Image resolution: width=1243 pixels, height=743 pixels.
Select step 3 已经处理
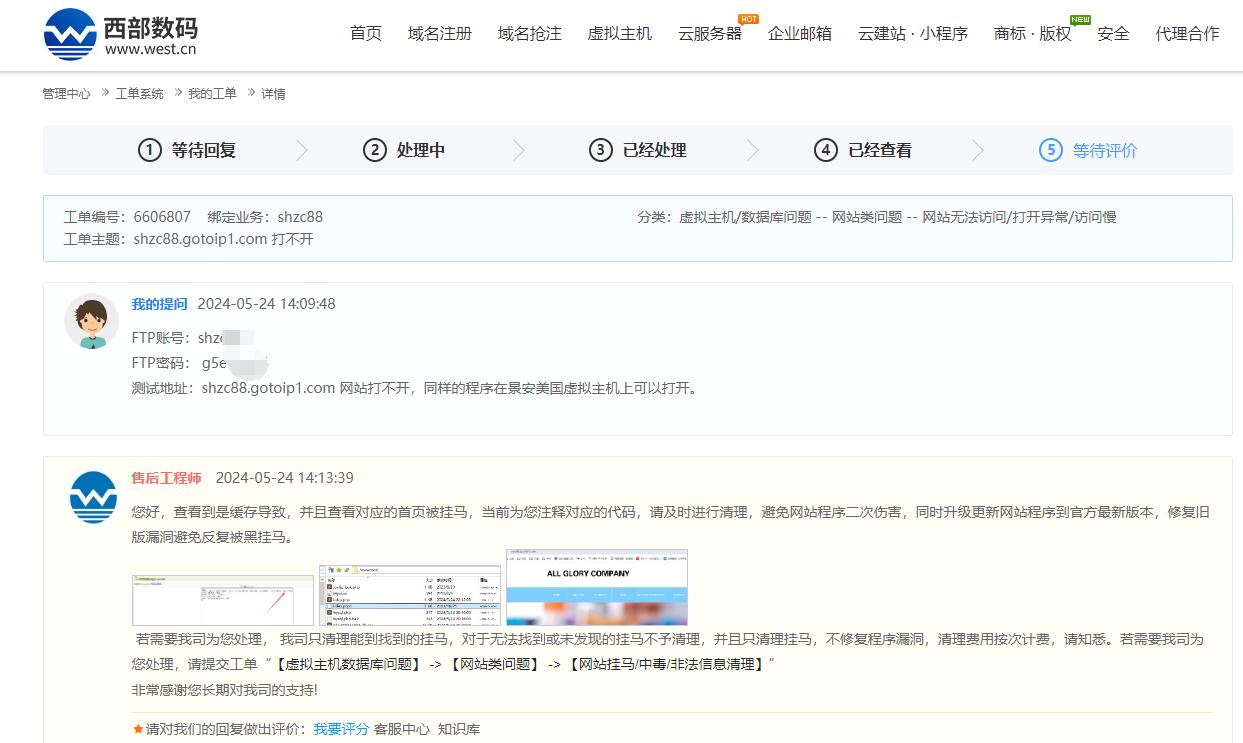637,151
